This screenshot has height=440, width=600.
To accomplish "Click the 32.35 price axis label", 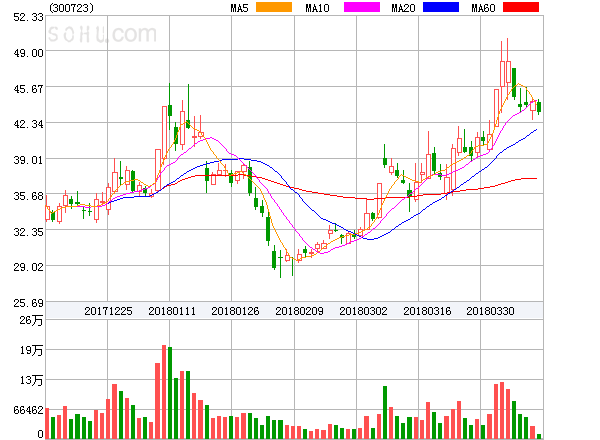I will click(28, 232).
